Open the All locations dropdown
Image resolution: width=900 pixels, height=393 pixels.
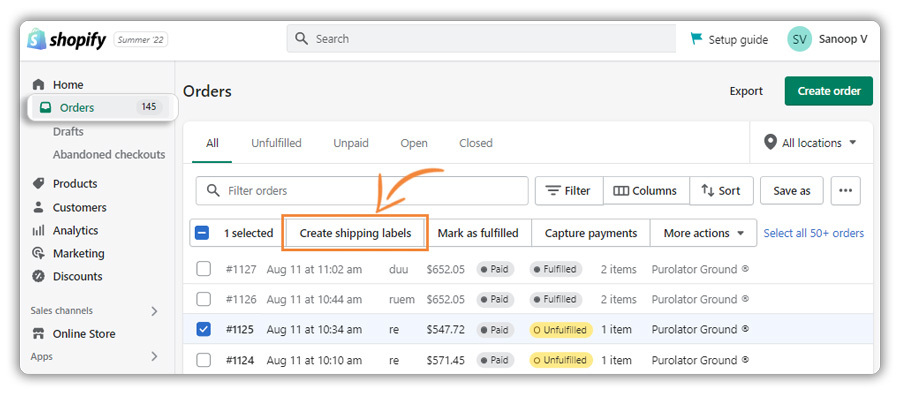point(811,142)
